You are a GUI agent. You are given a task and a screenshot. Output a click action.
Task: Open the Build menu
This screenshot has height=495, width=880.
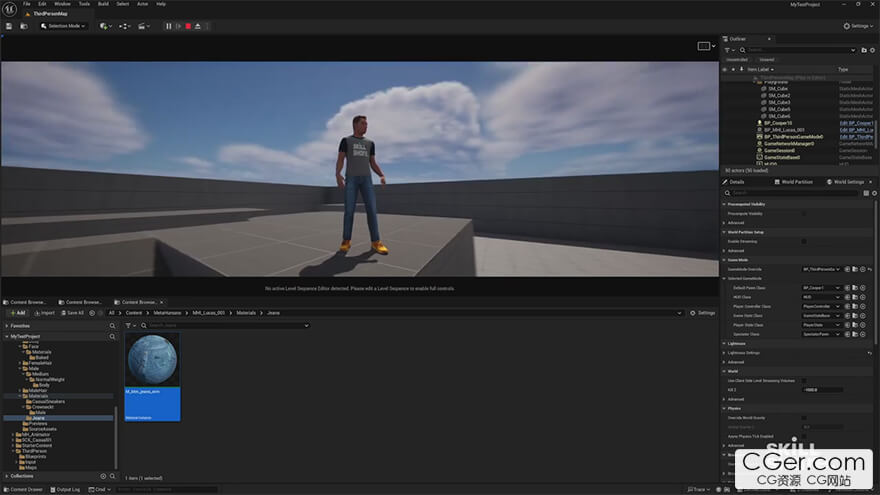pyautogui.click(x=103, y=4)
